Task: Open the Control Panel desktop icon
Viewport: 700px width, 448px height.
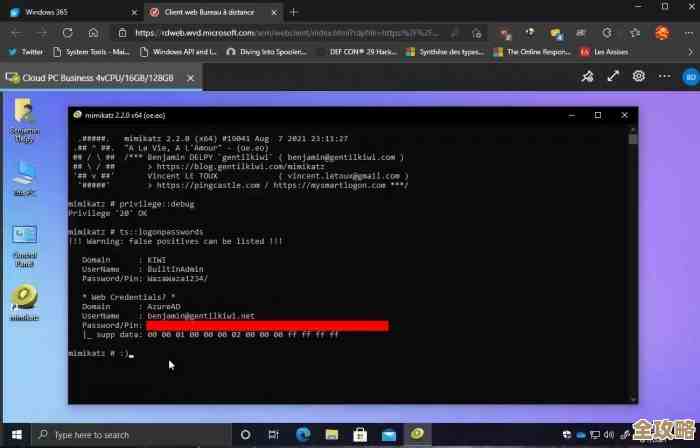Action: [x=24, y=240]
